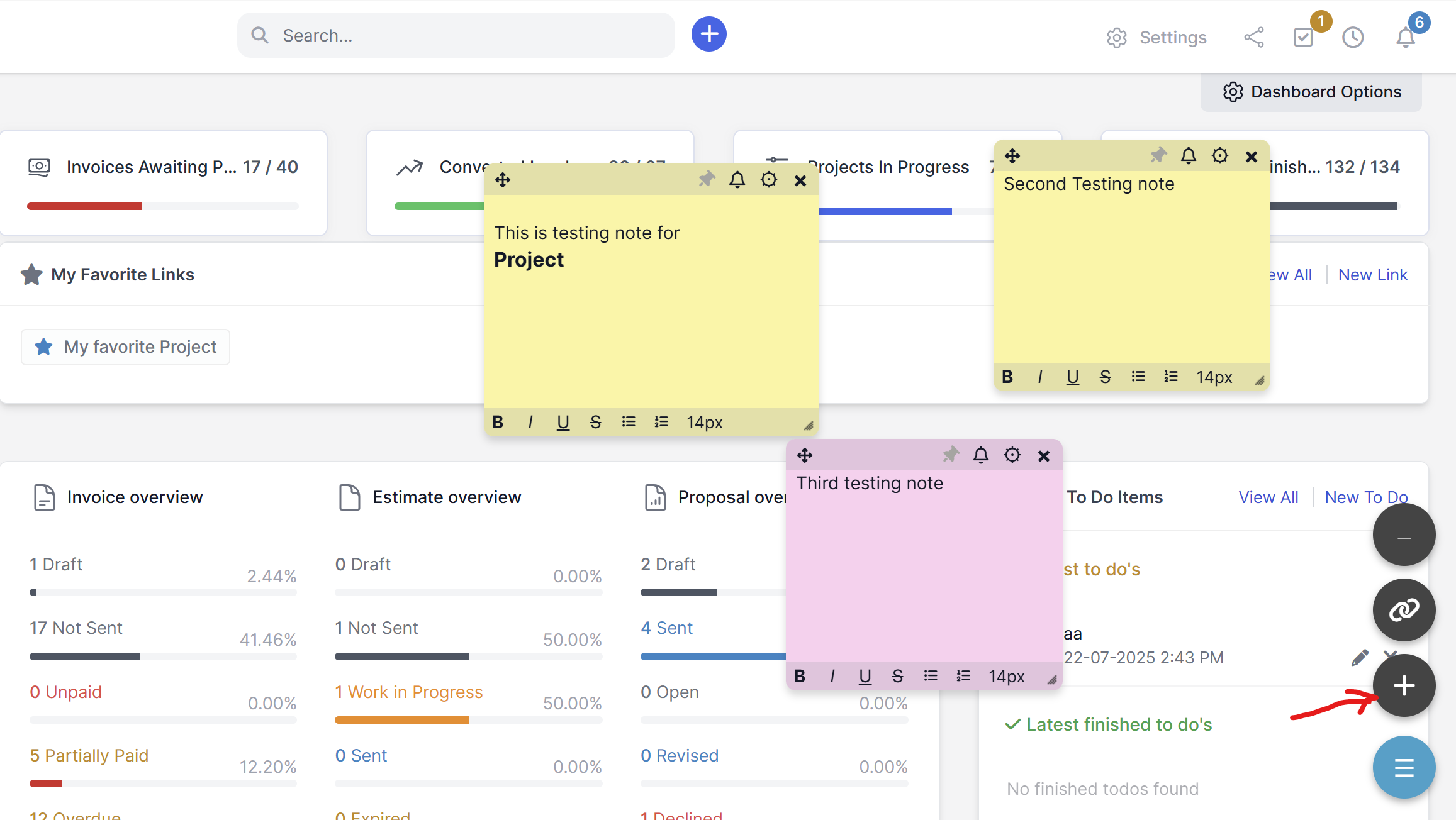Open settings gear on Second Testing note
1456x820 pixels.
[1219, 156]
